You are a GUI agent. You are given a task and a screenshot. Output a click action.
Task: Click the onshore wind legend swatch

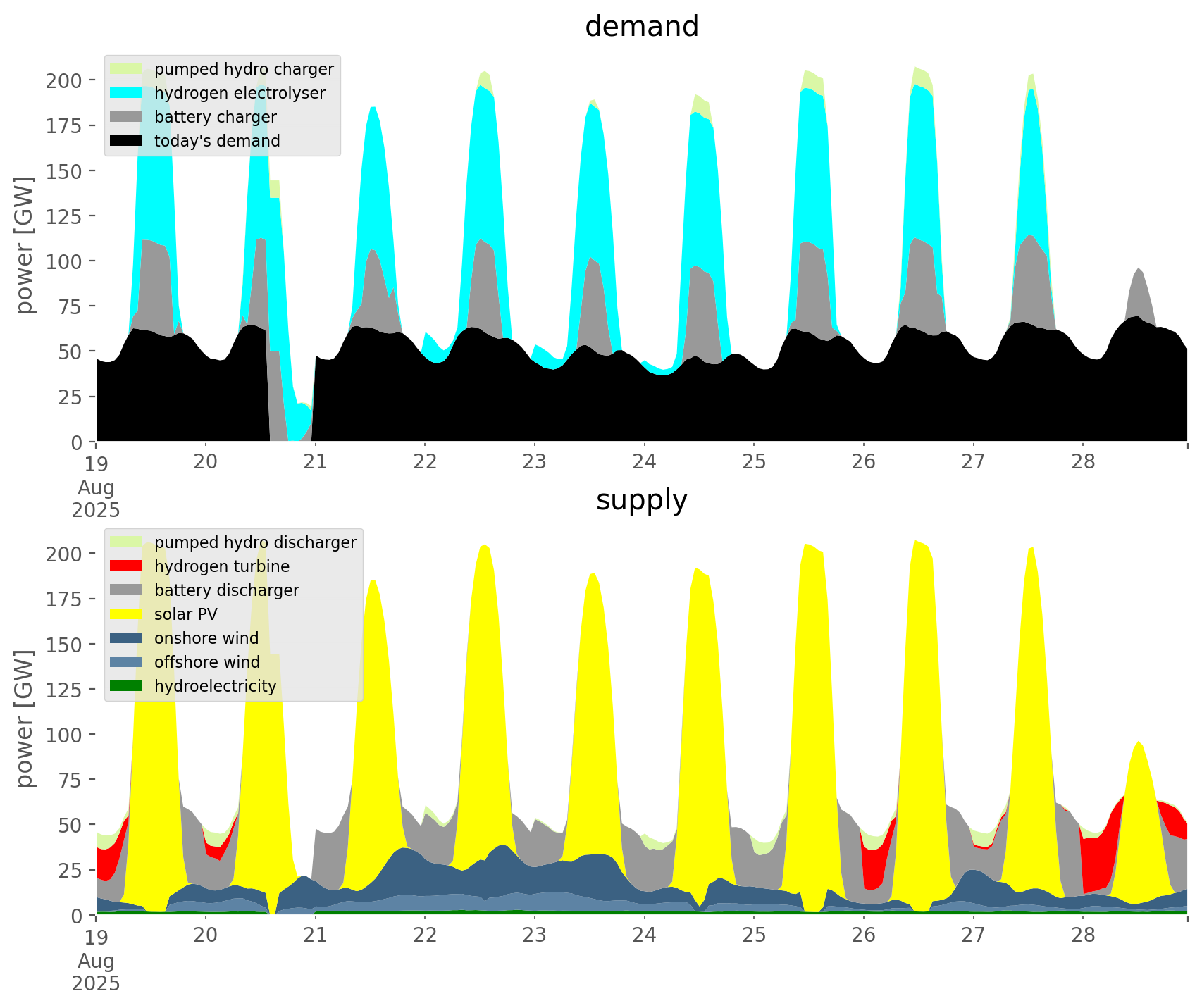[126, 638]
